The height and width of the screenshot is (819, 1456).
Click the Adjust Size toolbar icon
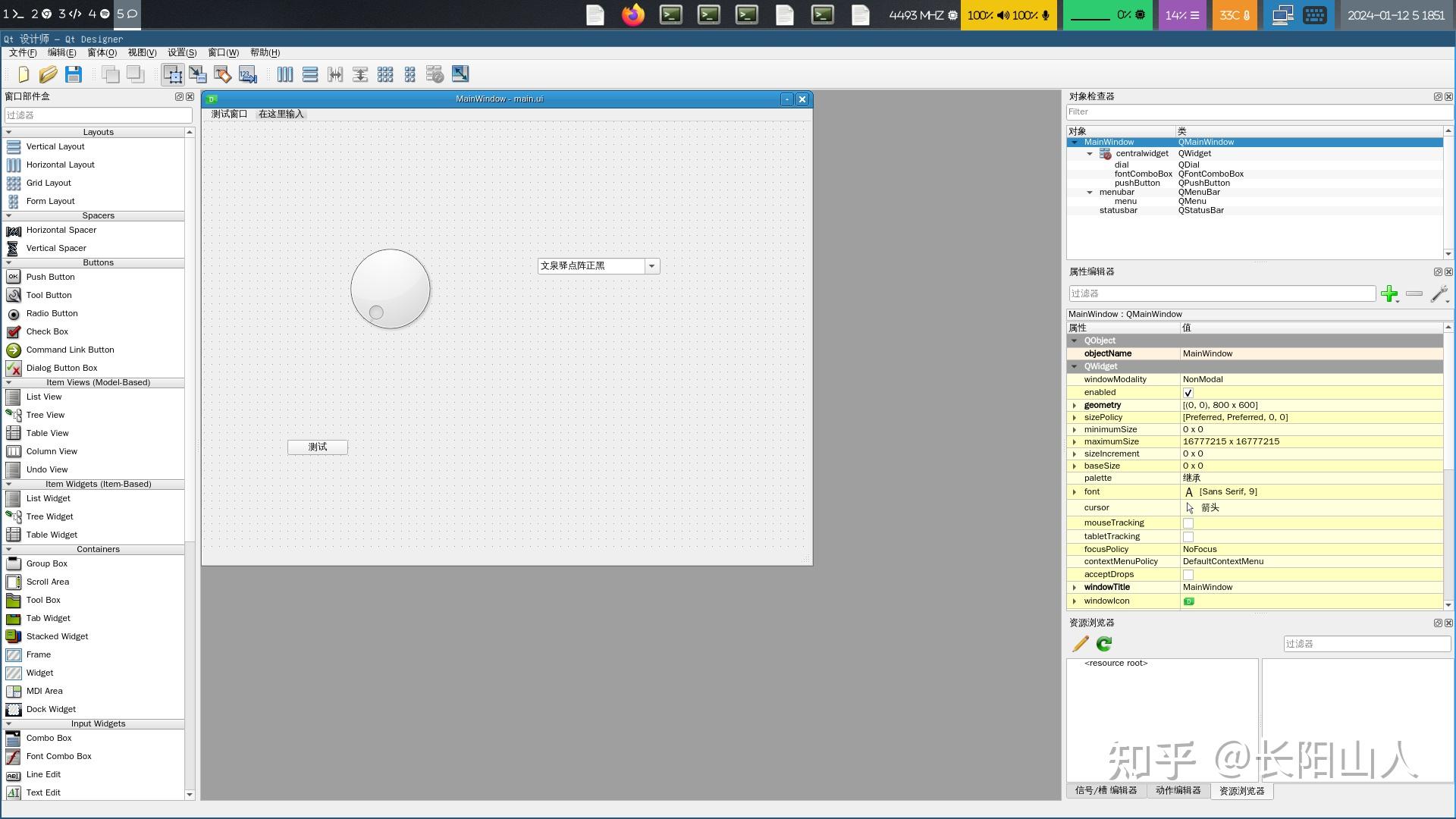point(460,74)
